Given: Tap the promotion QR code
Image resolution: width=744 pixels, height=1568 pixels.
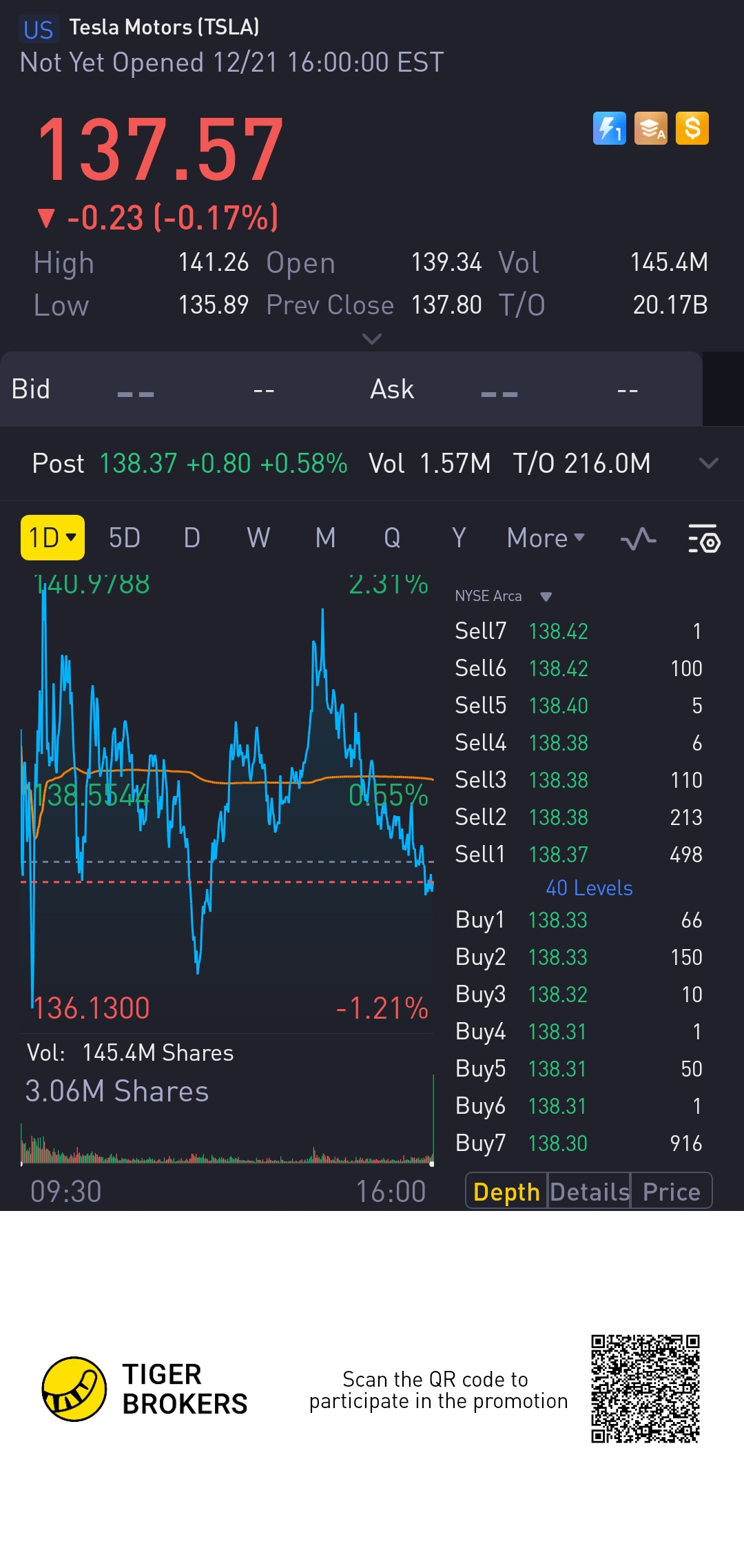Looking at the screenshot, I should coord(645,1389).
